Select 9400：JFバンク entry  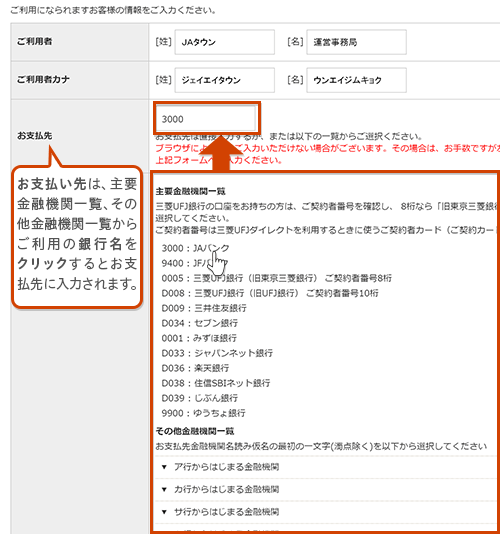pyautogui.click(x=194, y=263)
